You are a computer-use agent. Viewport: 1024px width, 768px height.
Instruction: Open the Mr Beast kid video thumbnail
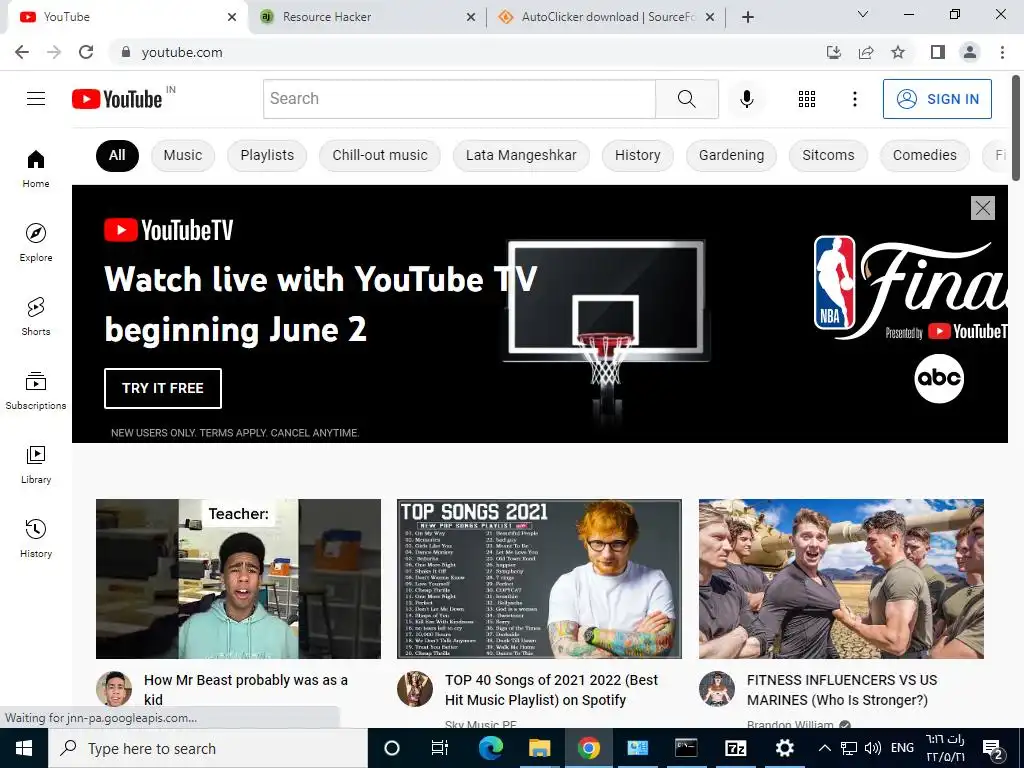click(238, 579)
